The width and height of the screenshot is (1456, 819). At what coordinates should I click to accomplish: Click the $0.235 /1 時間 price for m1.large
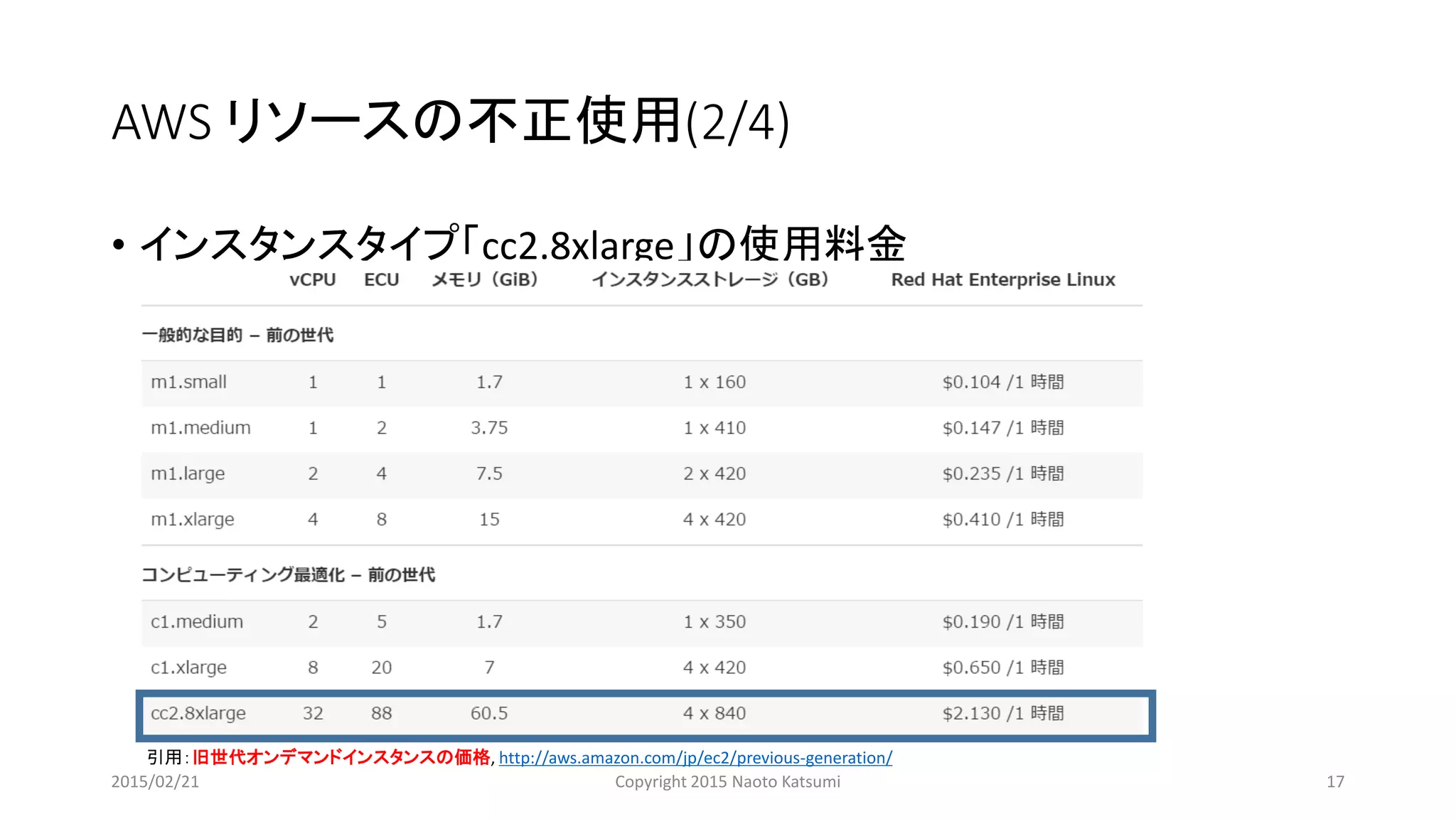[x=1003, y=473]
